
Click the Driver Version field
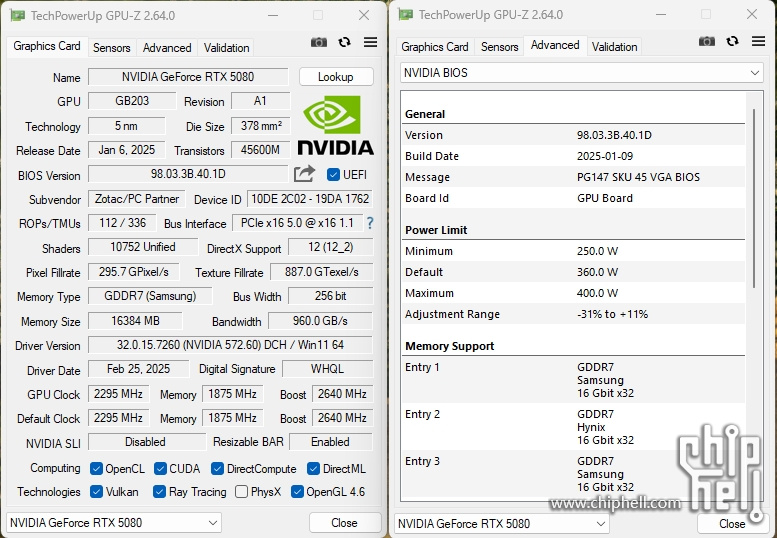[230, 345]
